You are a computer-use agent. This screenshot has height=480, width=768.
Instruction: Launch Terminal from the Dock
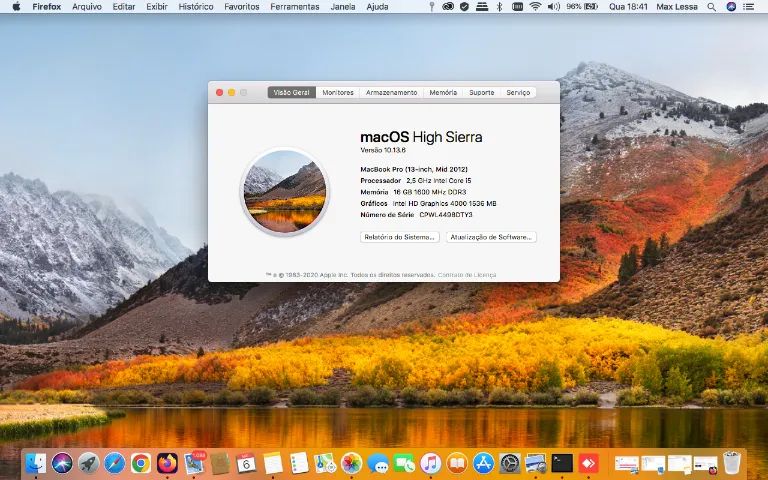562,463
